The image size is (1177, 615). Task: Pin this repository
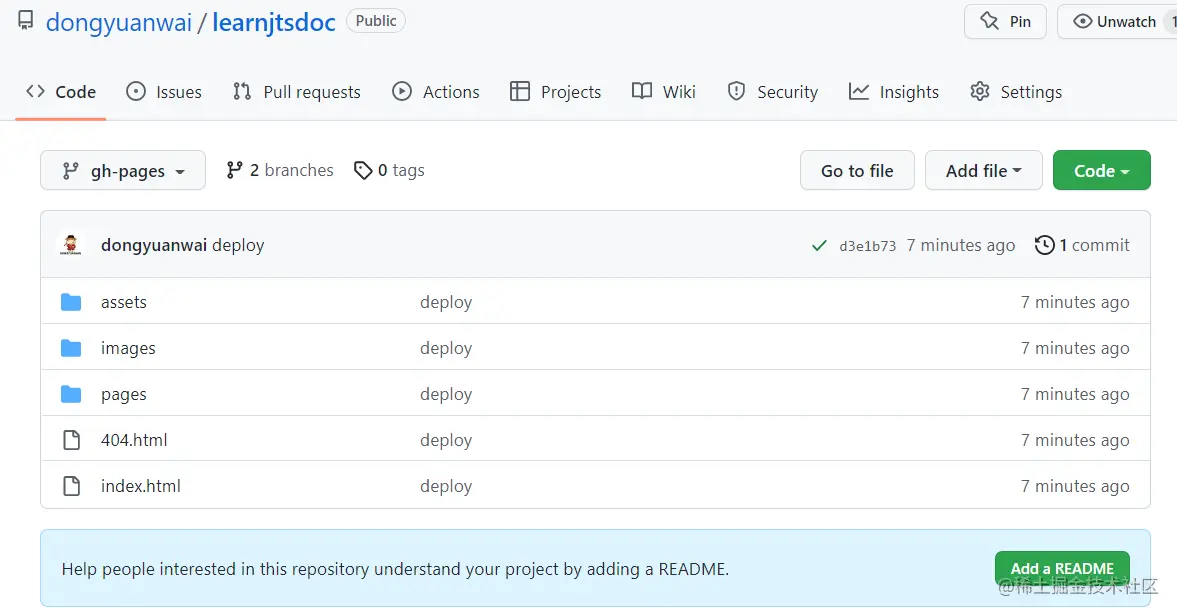click(x=1005, y=21)
